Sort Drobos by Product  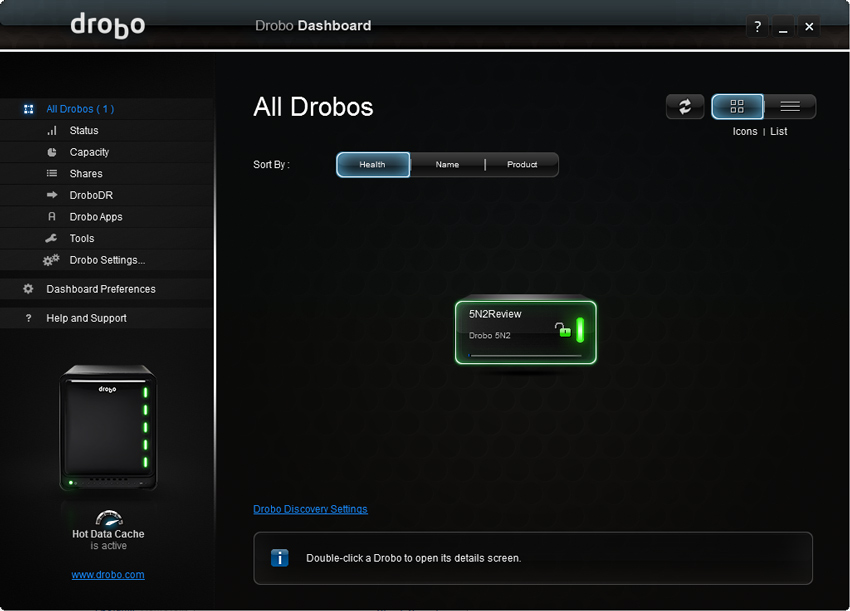point(522,164)
